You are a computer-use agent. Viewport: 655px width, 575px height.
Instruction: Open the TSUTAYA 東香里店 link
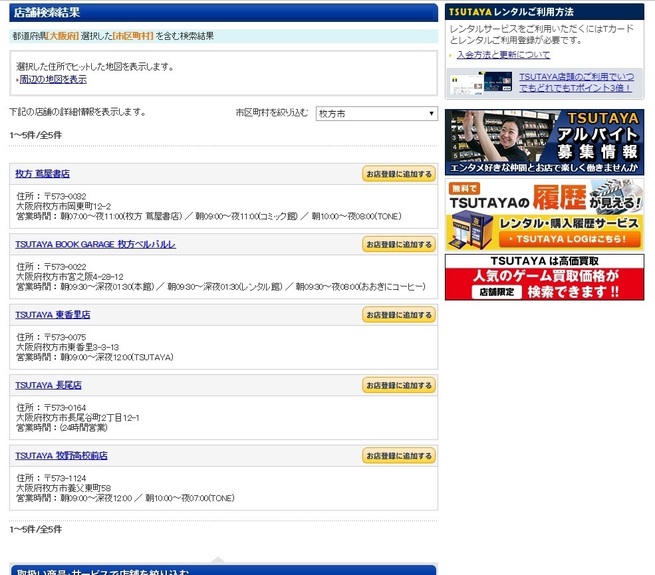click(53, 315)
